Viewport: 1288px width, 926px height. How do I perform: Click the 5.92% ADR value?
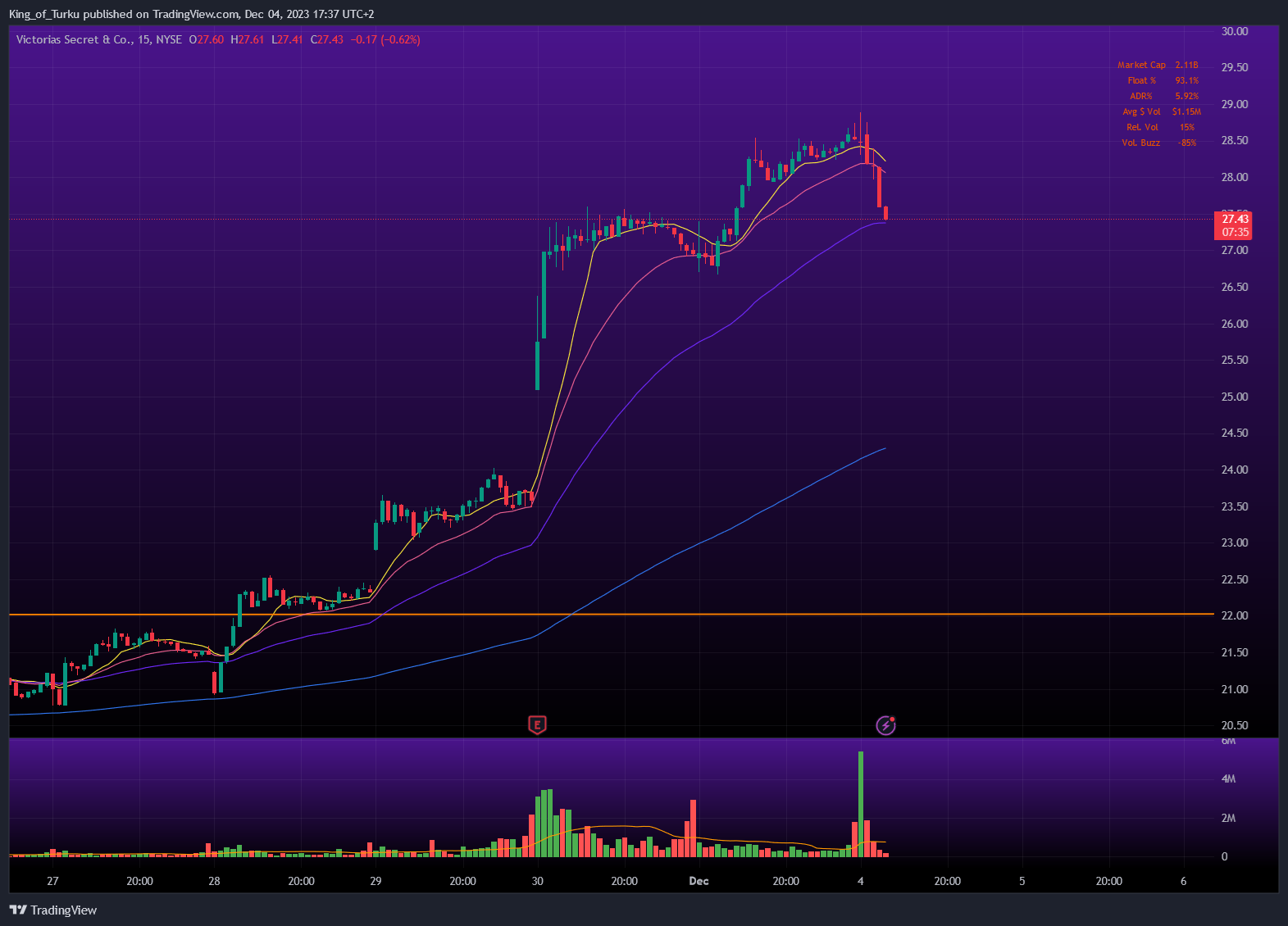click(x=1186, y=96)
